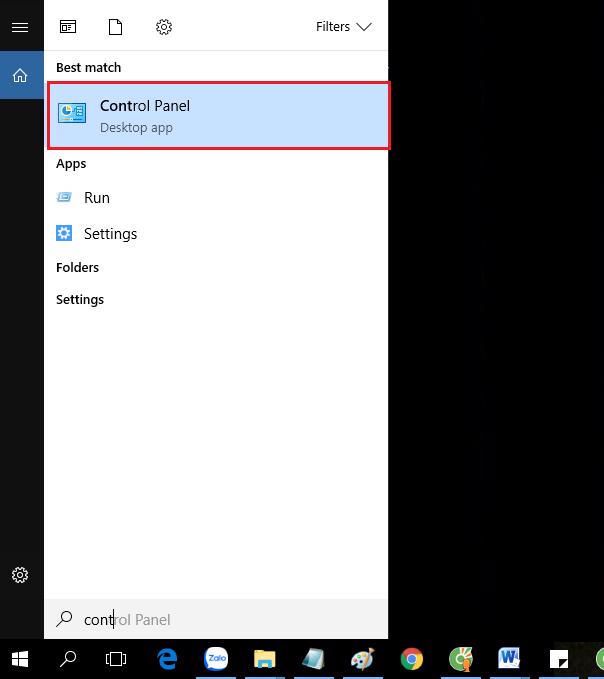The image size is (604, 679).
Task: Show the Settings results category
Action: pos(80,299)
